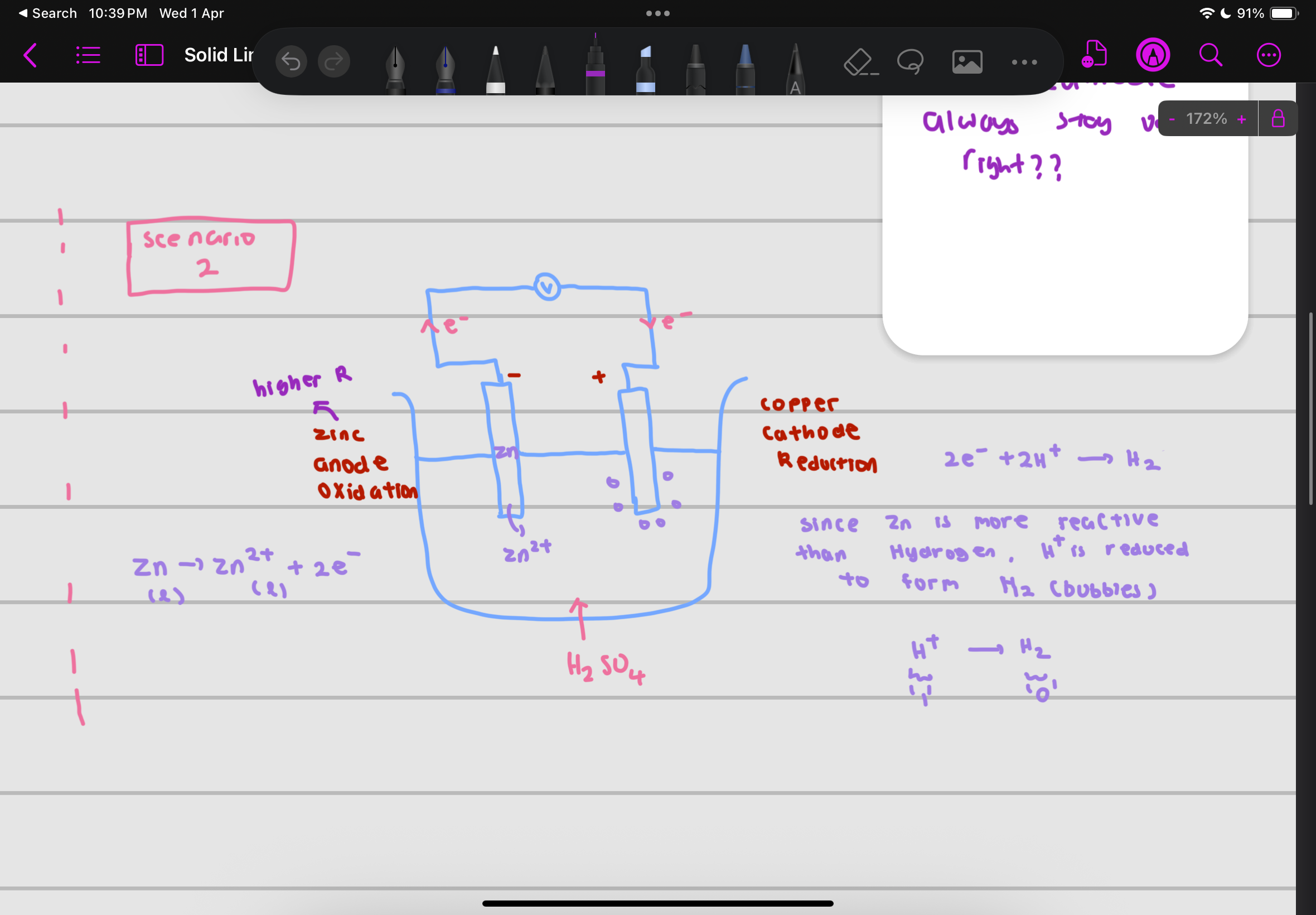Undo the last pen stroke
The image size is (1316, 915).
291,61
